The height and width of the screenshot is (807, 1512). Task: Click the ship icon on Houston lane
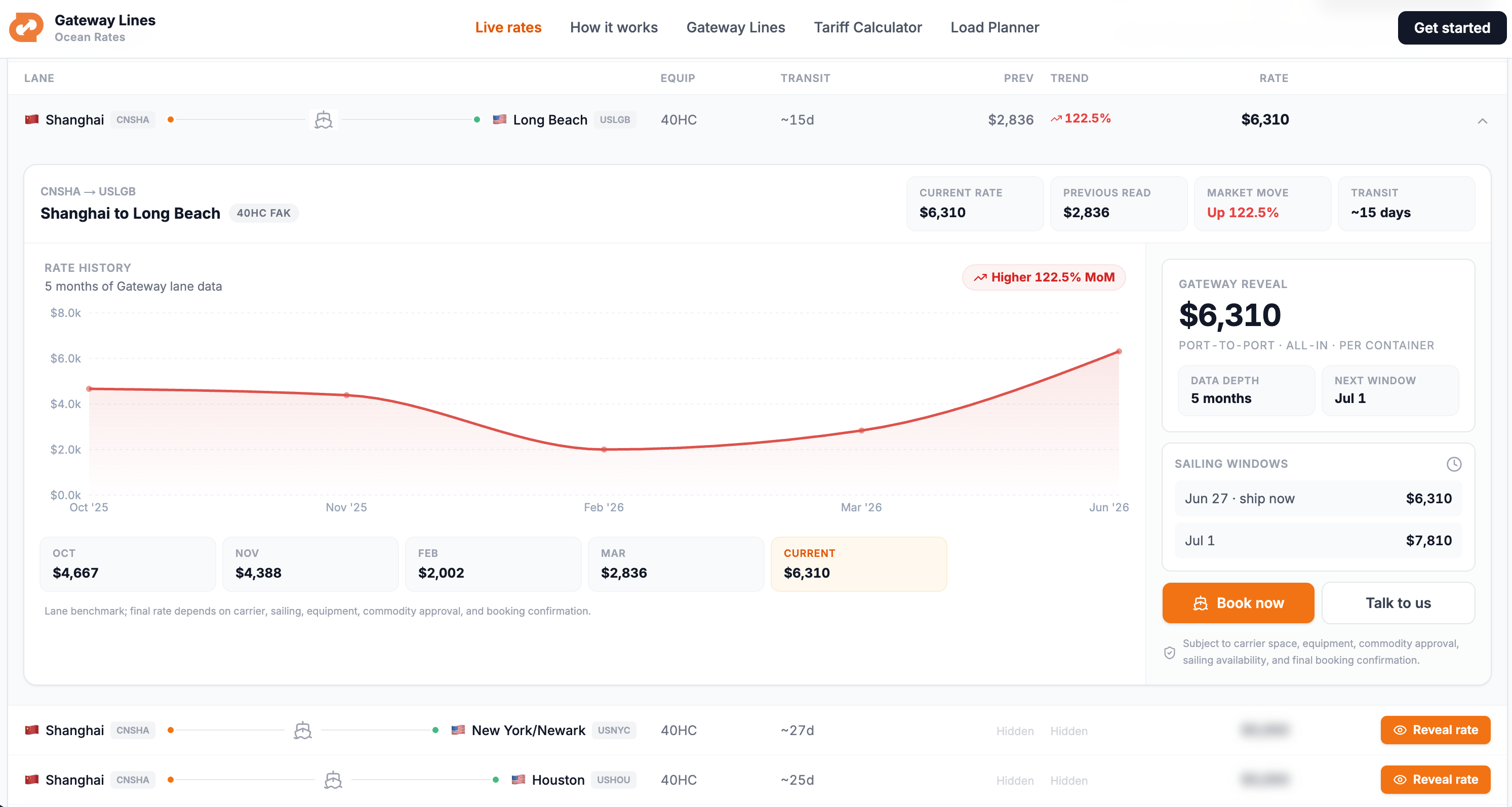coord(333,780)
